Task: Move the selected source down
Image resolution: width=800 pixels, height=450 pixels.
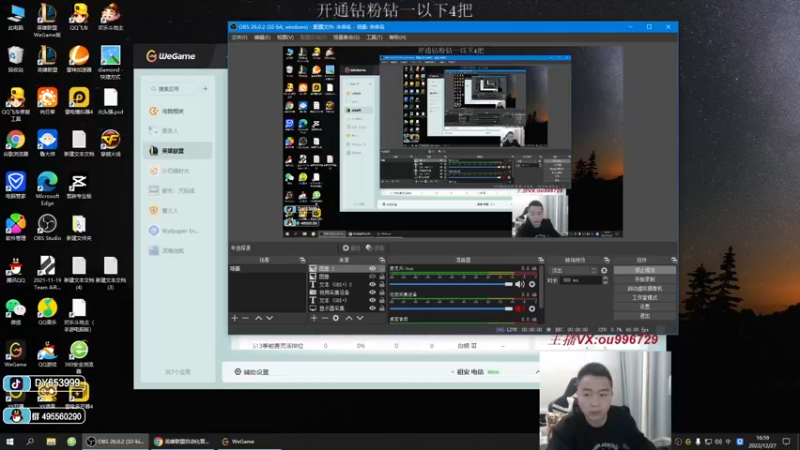Action: point(360,318)
